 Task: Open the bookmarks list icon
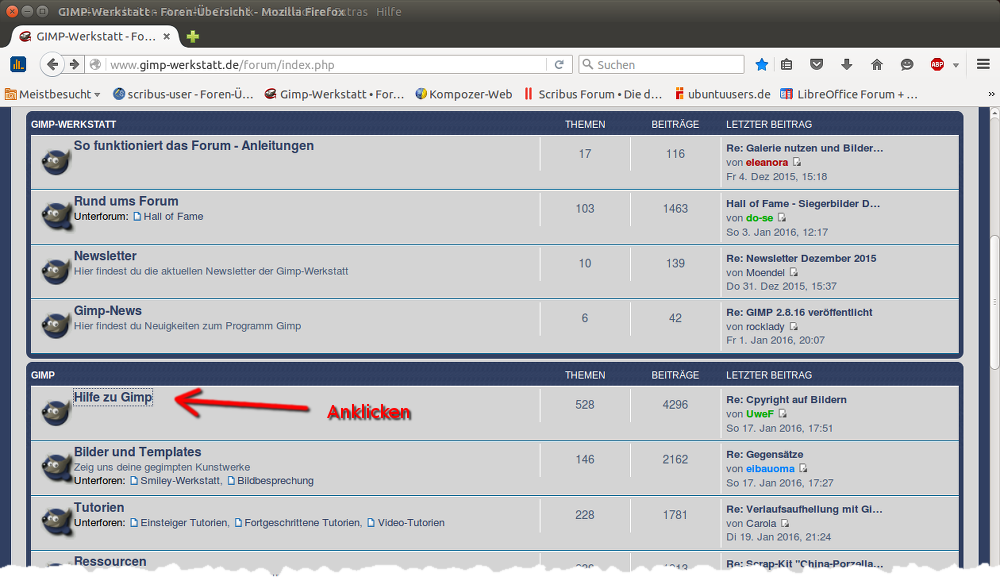point(786,64)
